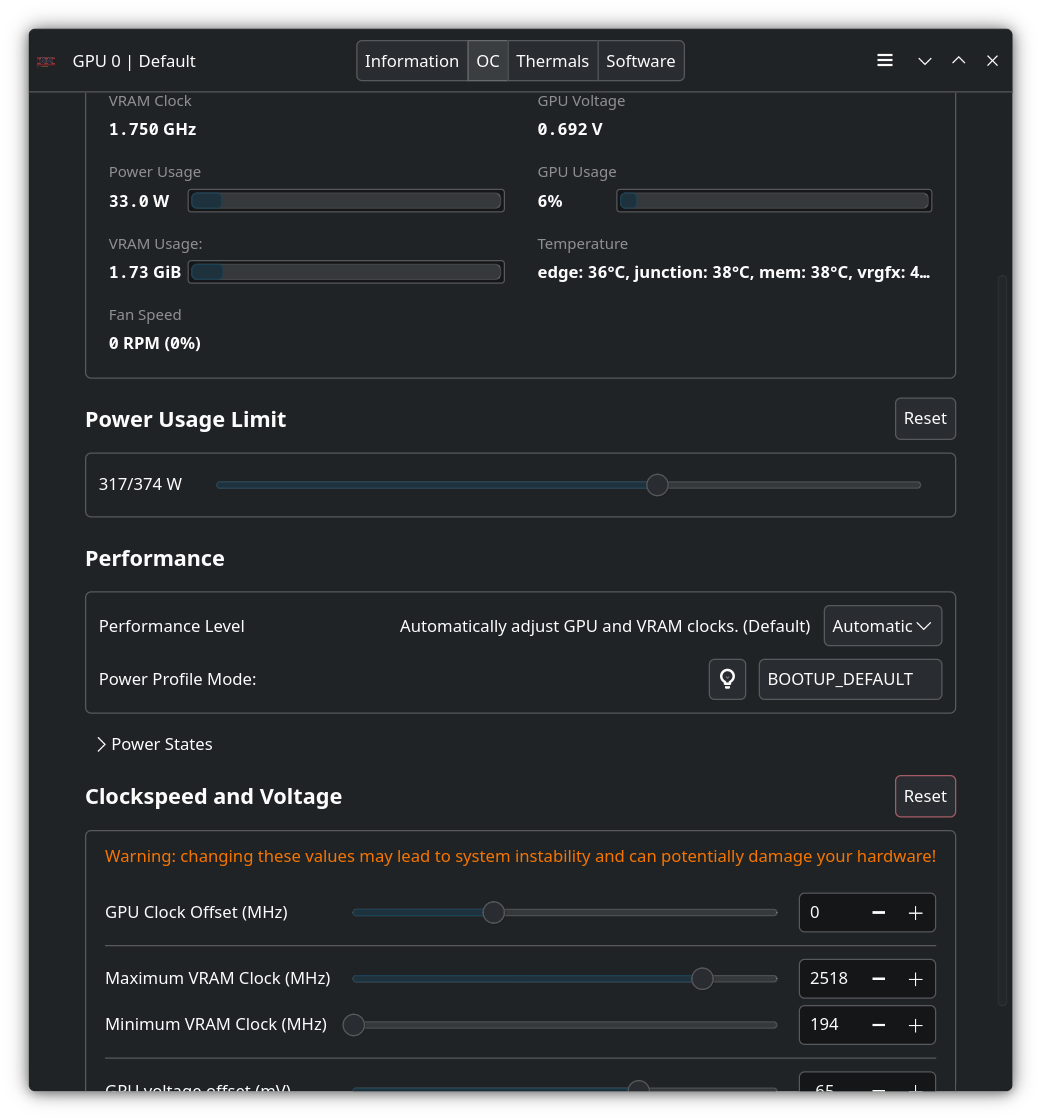Switch to the Thermals tab
The image size is (1041, 1120).
pos(552,61)
